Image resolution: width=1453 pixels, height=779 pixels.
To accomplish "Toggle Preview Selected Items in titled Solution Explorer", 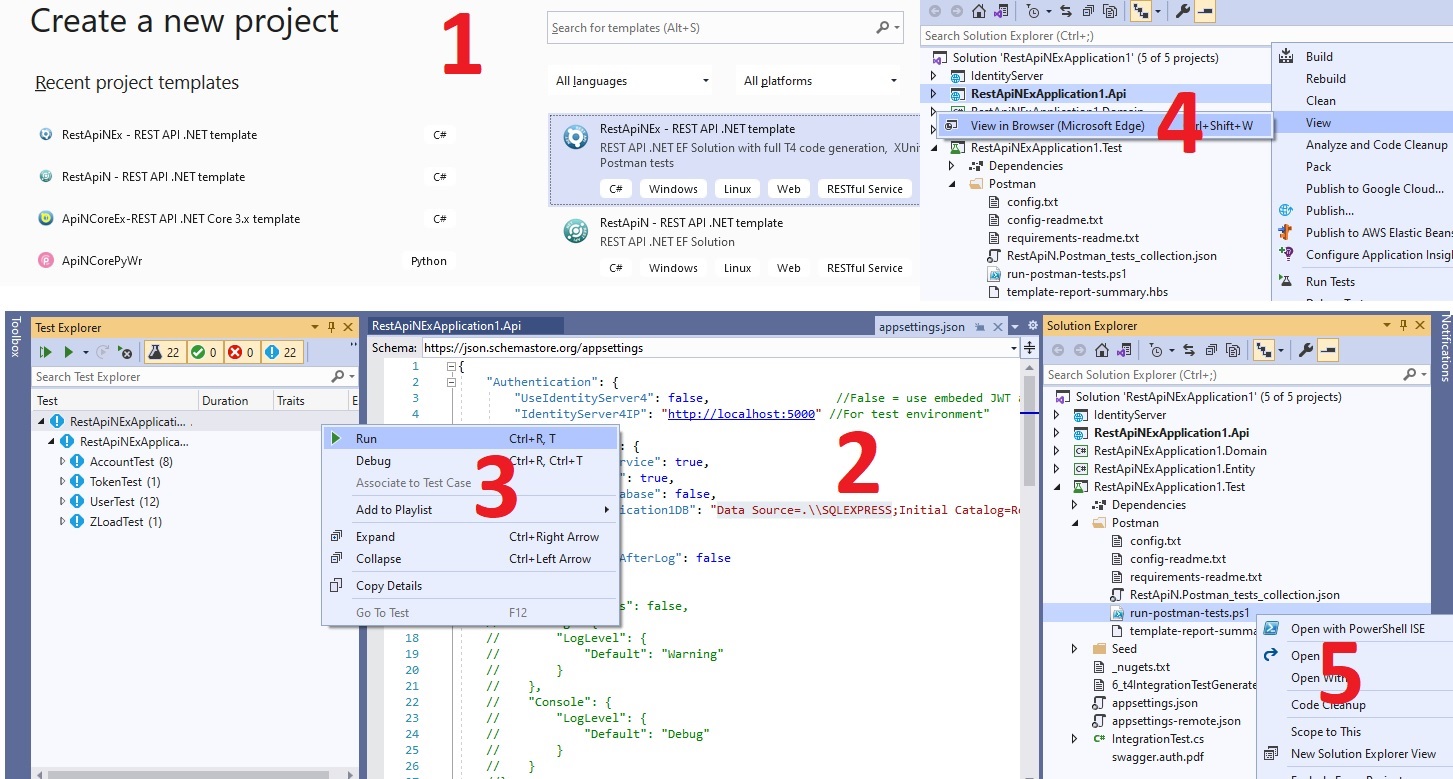I will coord(1327,350).
